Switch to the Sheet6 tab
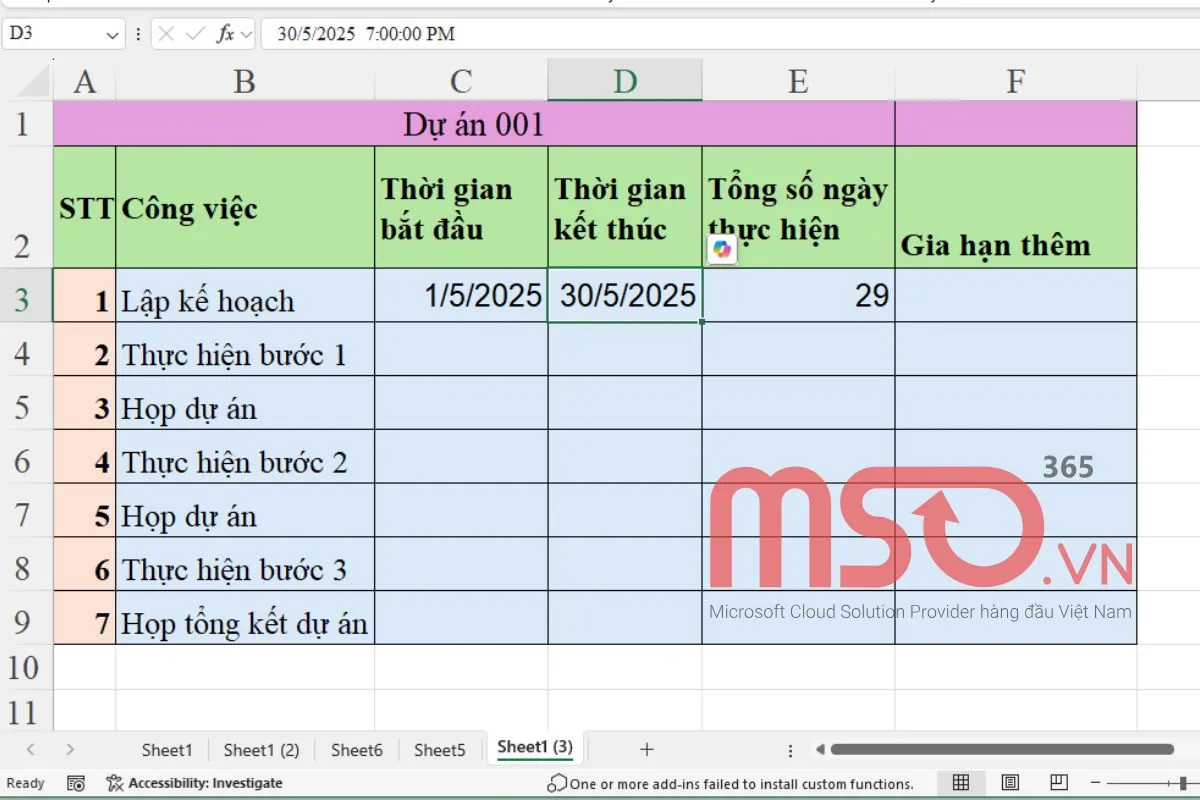The height and width of the screenshot is (800, 1200). tap(356, 748)
